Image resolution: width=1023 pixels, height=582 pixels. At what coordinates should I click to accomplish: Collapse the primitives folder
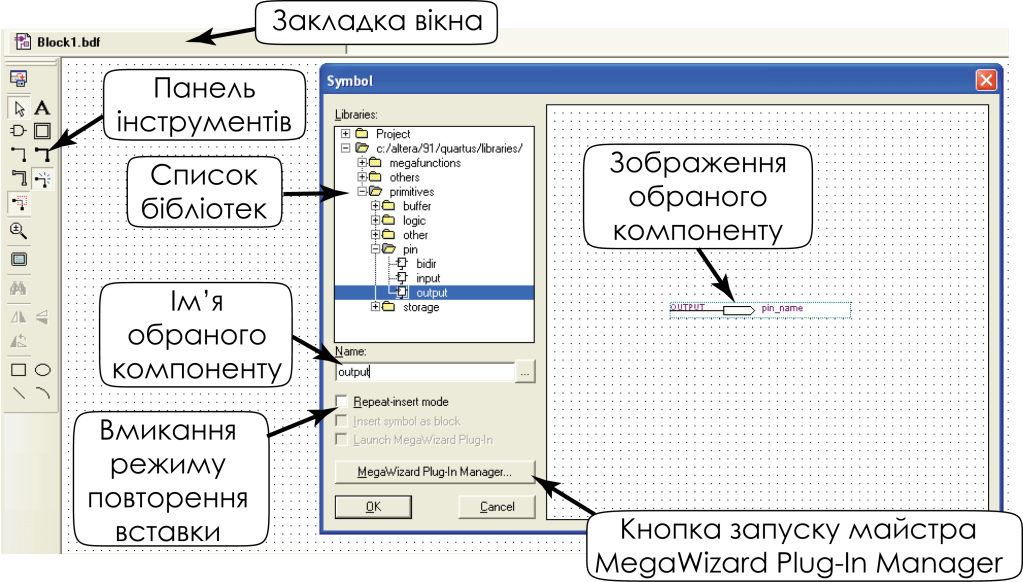tap(362, 191)
